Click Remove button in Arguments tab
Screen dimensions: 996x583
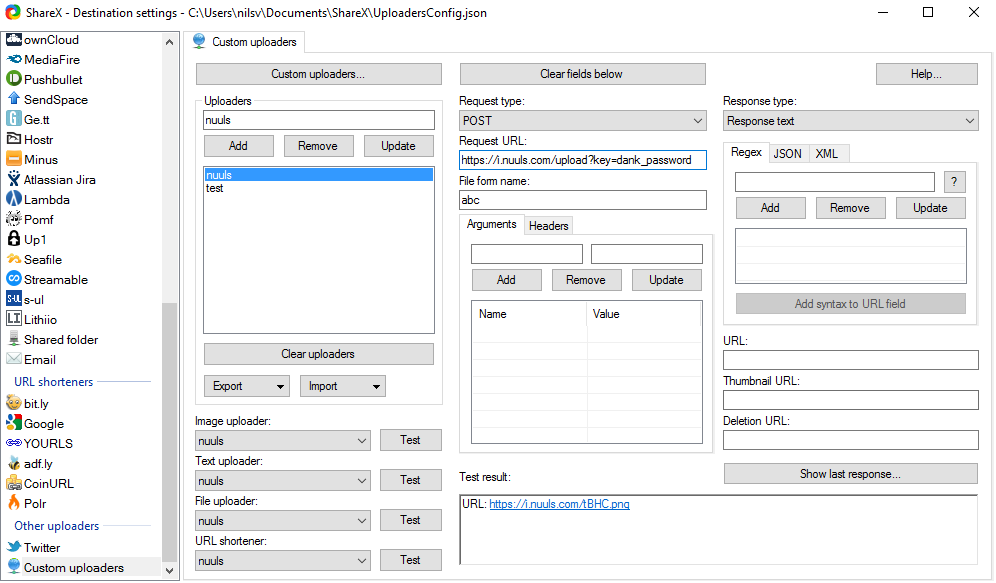(x=585, y=280)
